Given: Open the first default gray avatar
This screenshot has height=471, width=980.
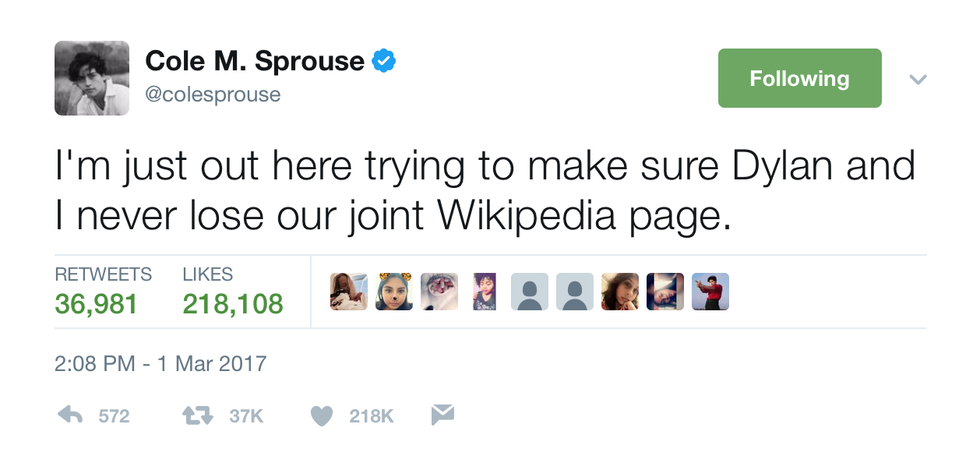Looking at the screenshot, I should tap(530, 292).
